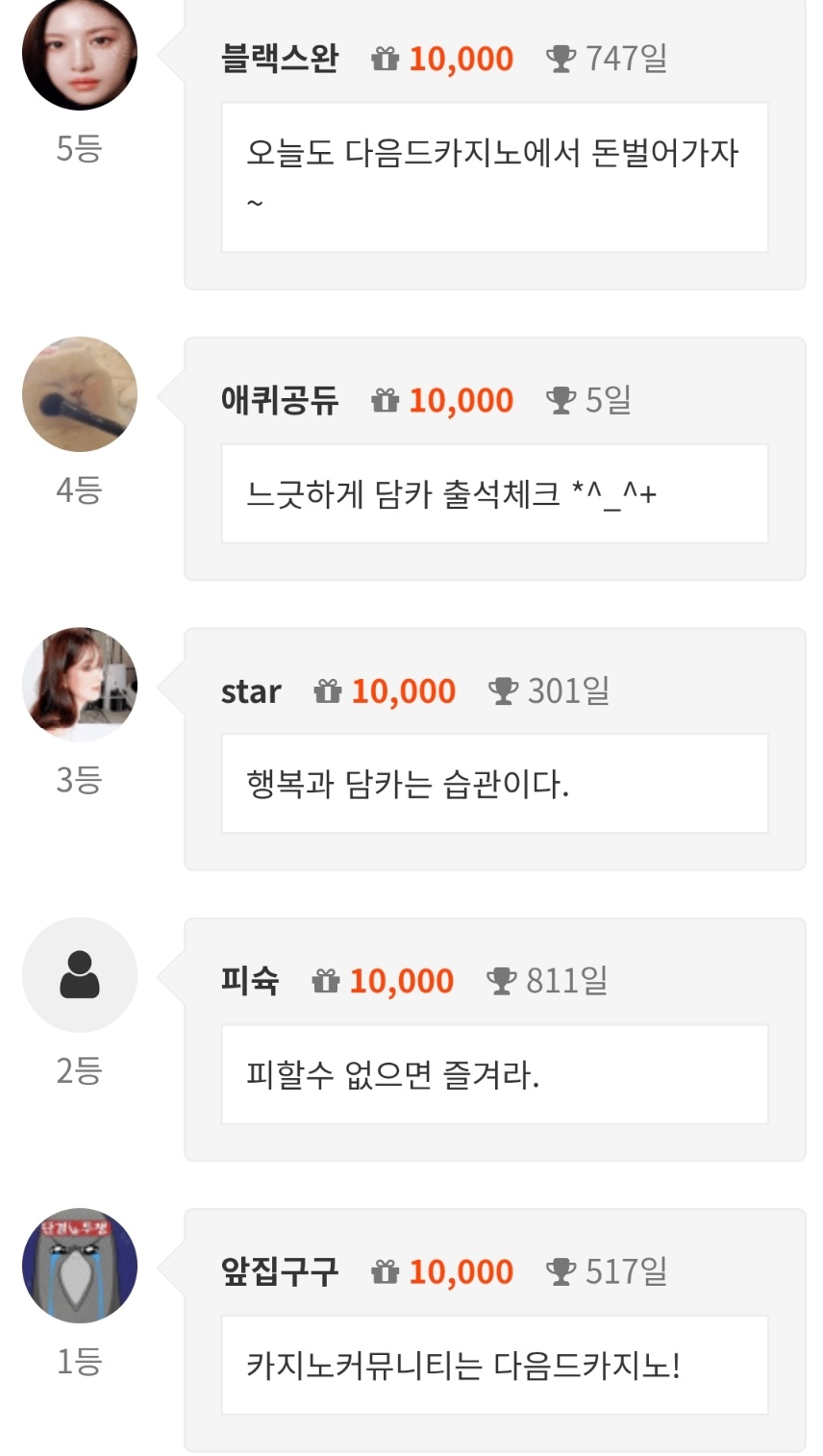Click the gift icon beside 블랙스완

coord(386,60)
